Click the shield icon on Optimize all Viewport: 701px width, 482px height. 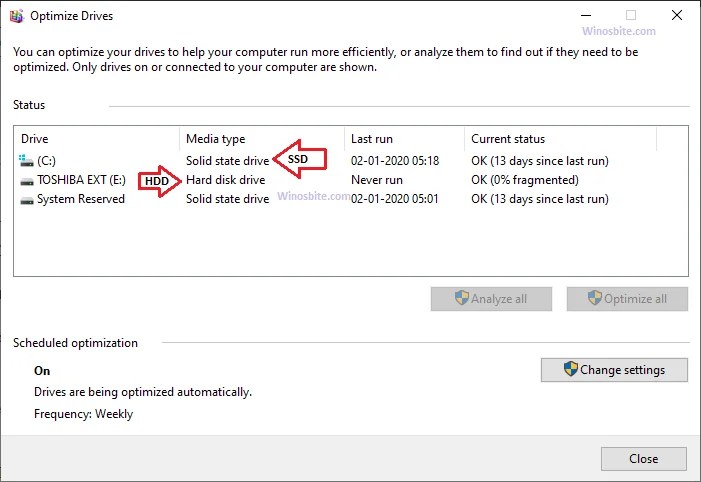[595, 298]
